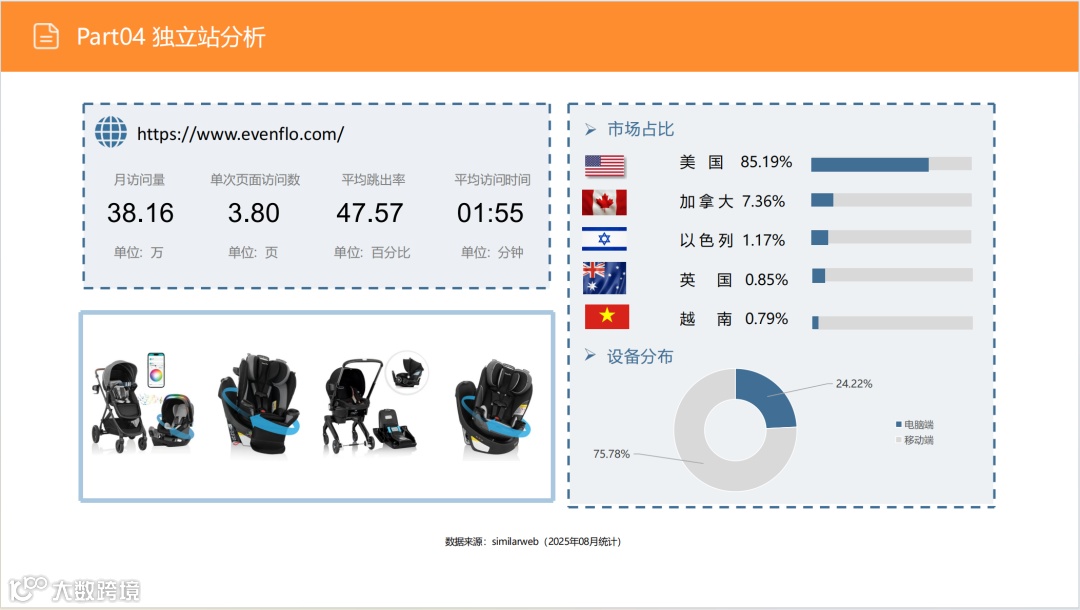Click the 月访问量 label

point(139,180)
